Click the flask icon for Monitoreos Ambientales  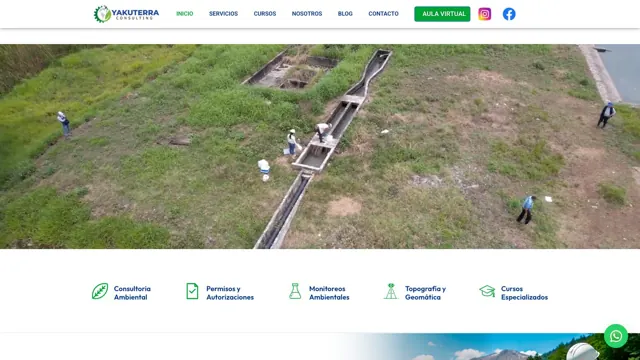[295, 291]
